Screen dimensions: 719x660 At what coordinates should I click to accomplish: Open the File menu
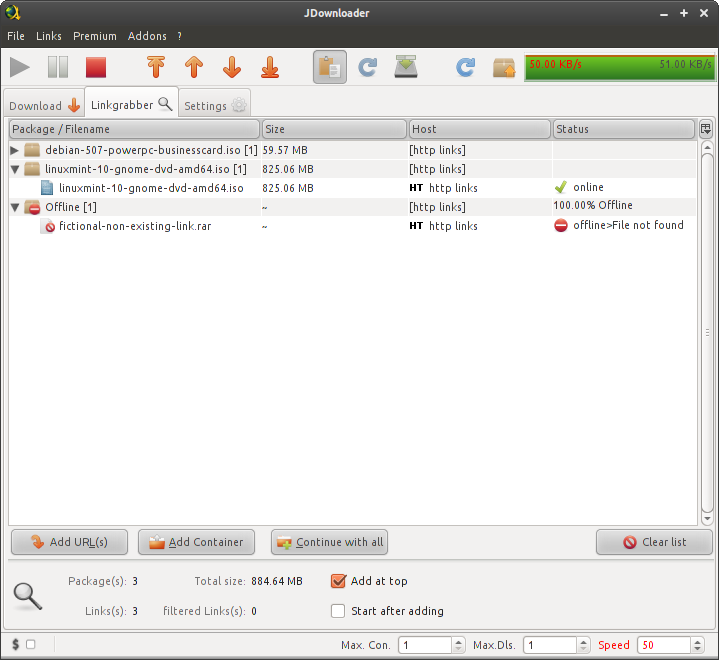point(16,36)
